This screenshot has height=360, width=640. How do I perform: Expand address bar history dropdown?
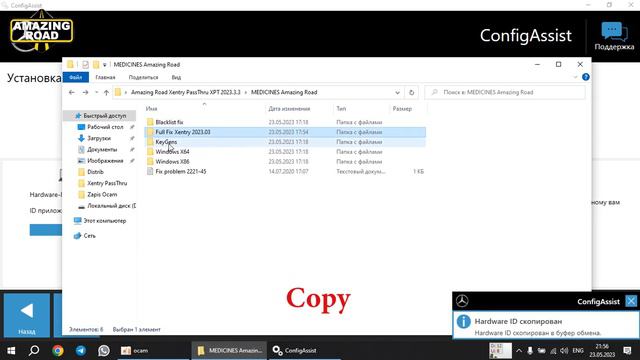(x=397, y=93)
